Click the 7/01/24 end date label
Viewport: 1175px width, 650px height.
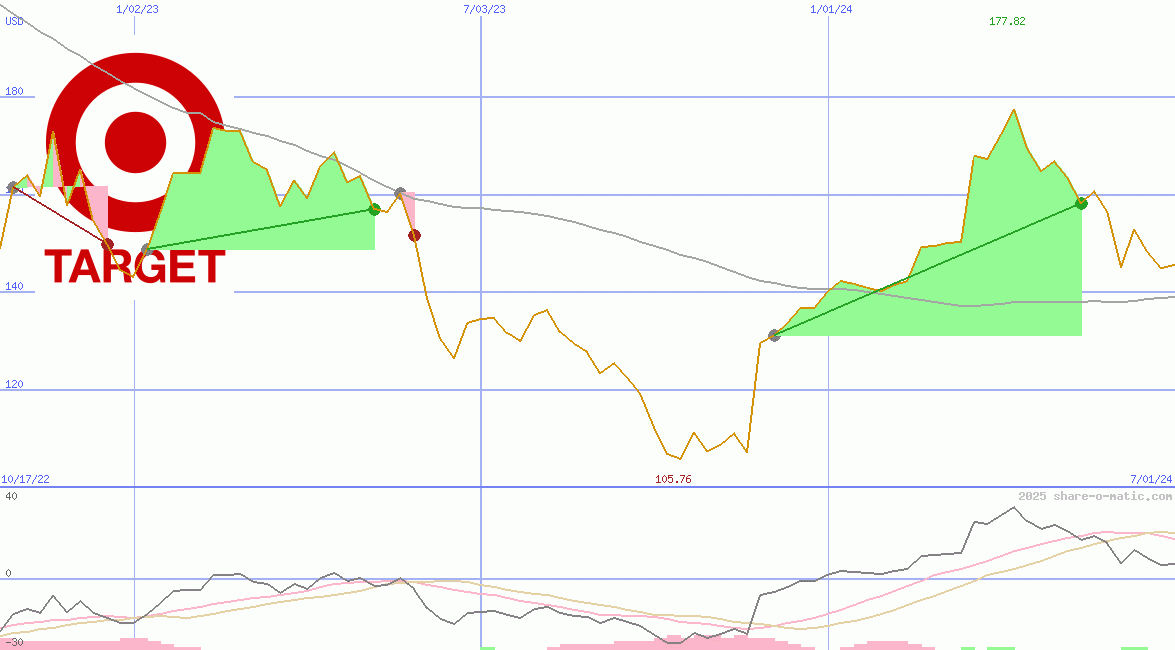point(1150,479)
